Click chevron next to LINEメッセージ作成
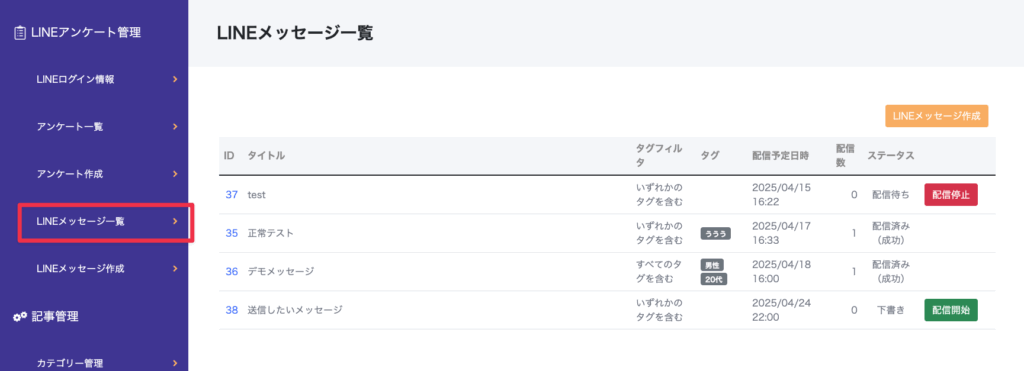The image size is (1024, 371). 175,268
